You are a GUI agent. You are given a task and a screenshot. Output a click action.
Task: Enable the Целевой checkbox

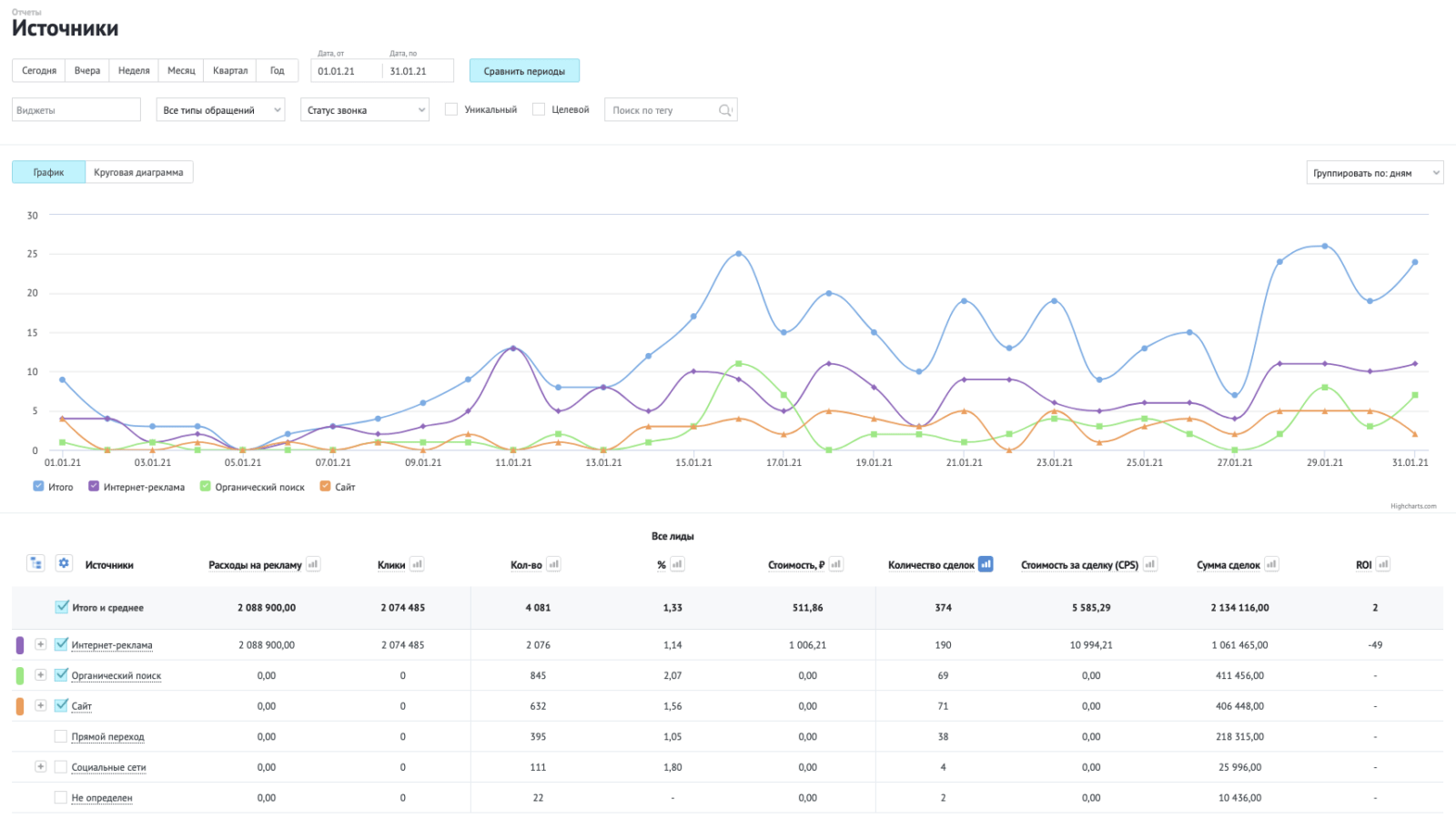pyautogui.click(x=539, y=109)
